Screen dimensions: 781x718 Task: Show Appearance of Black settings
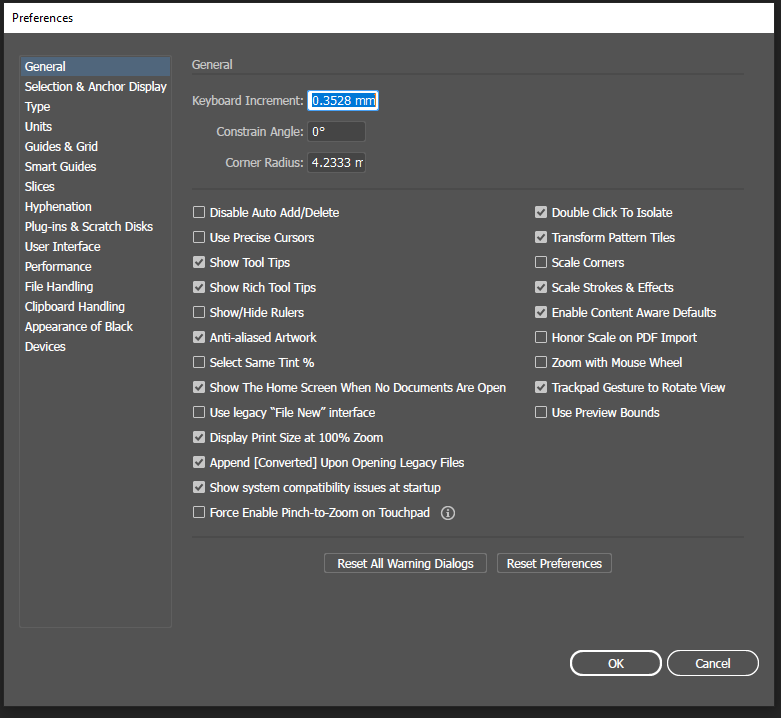pyautogui.click(x=78, y=327)
